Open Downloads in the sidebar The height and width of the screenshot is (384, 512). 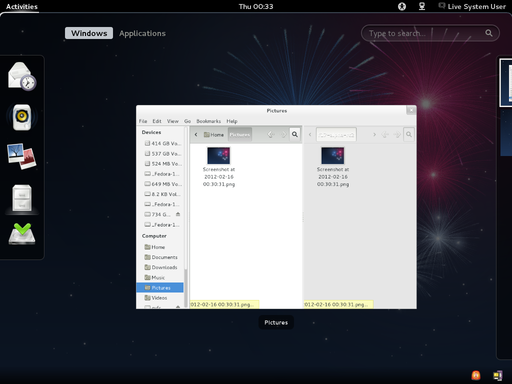point(160,267)
